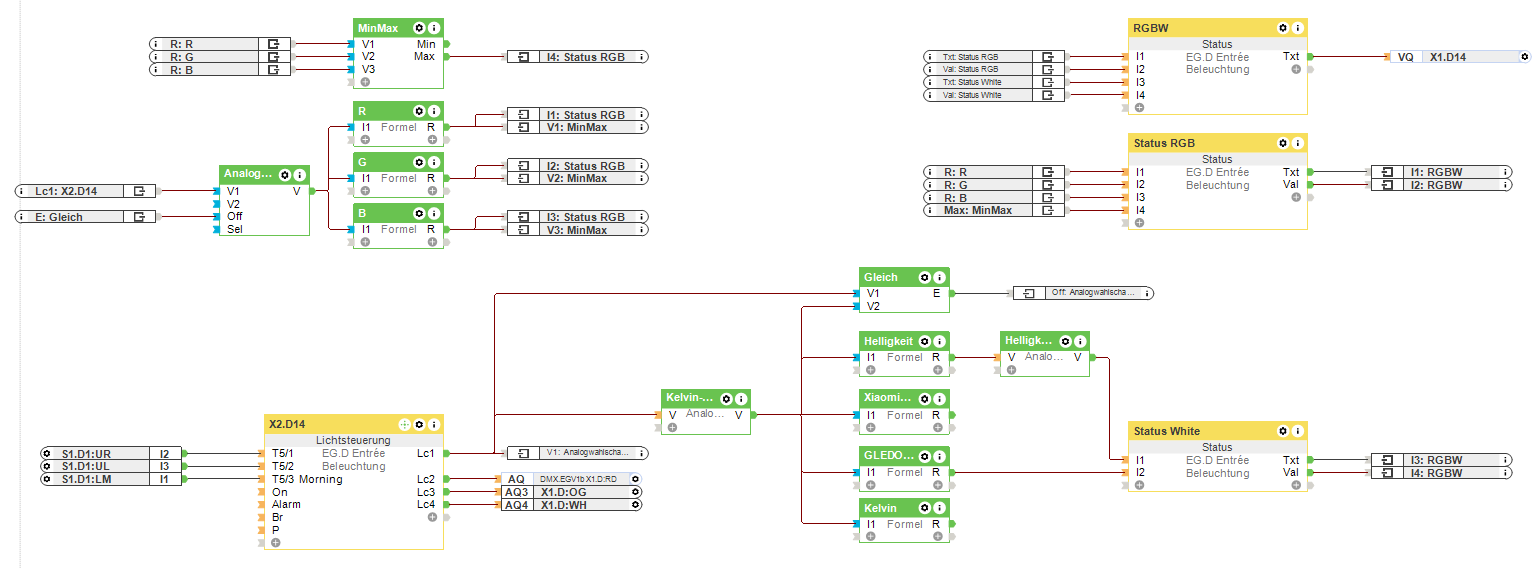Screen dimensions: 1533x568
Task: Select the Analog selector block title
Action: [246, 174]
